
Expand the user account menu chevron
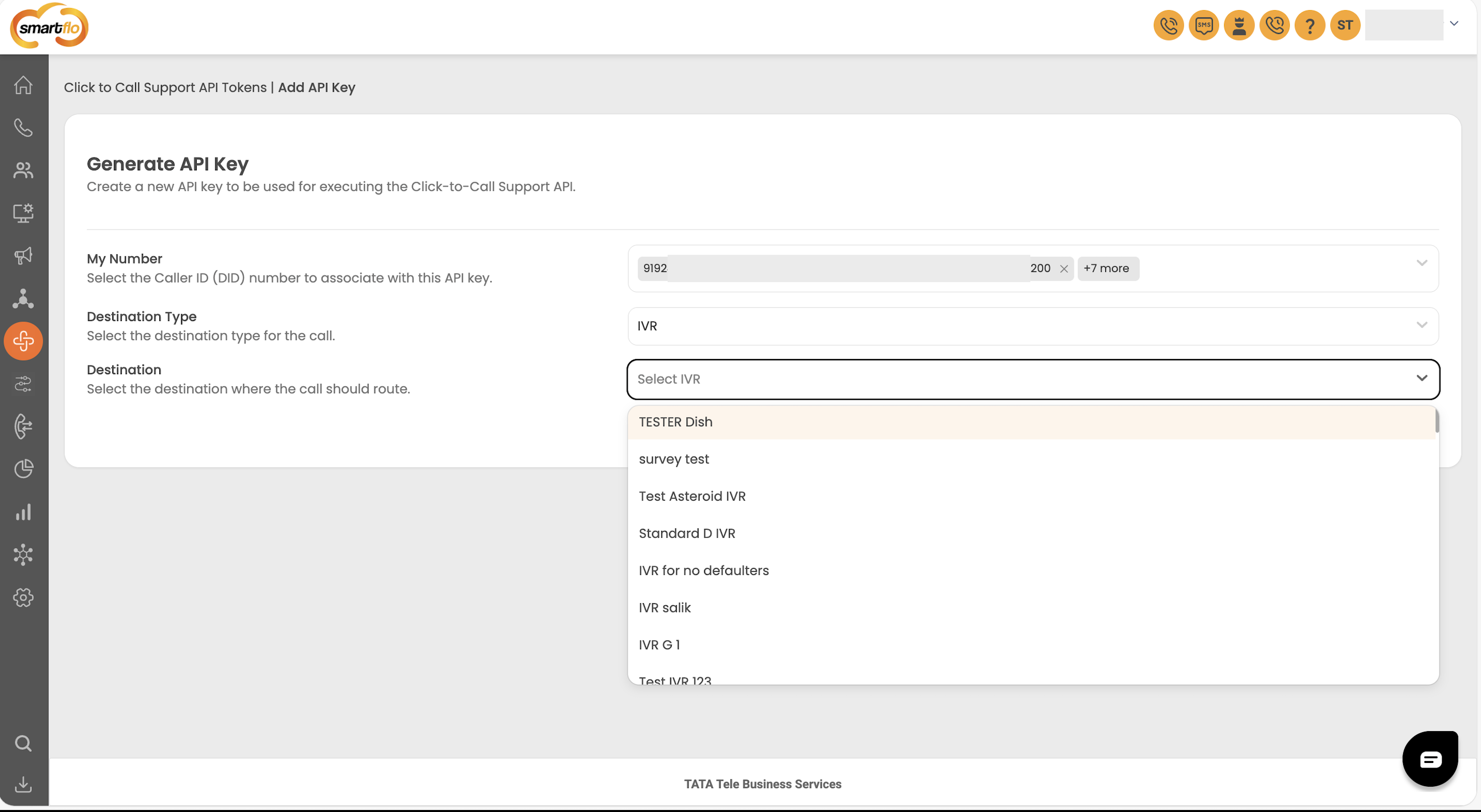[x=1454, y=24]
